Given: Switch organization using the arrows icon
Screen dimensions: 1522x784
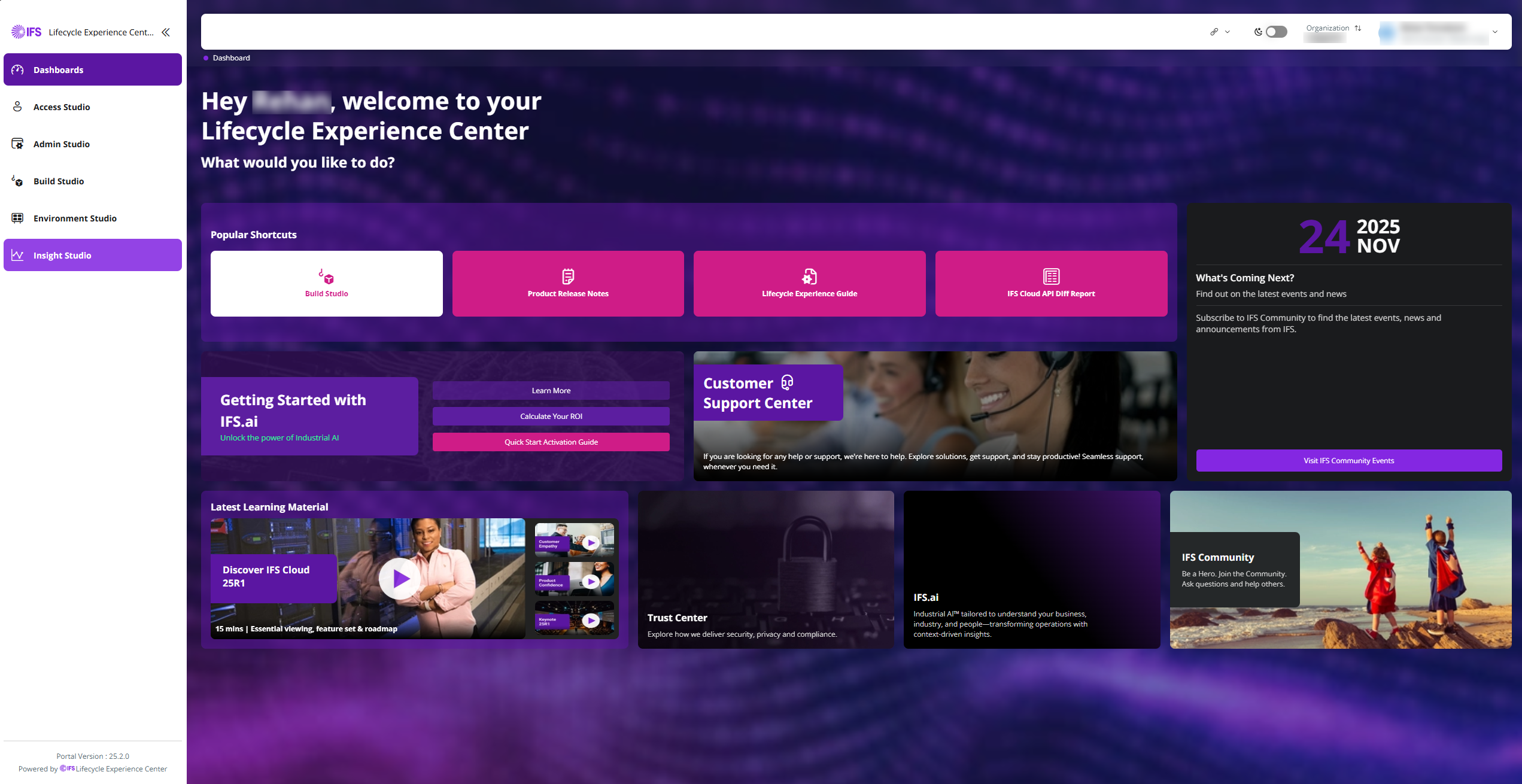Looking at the screenshot, I should (x=1358, y=28).
